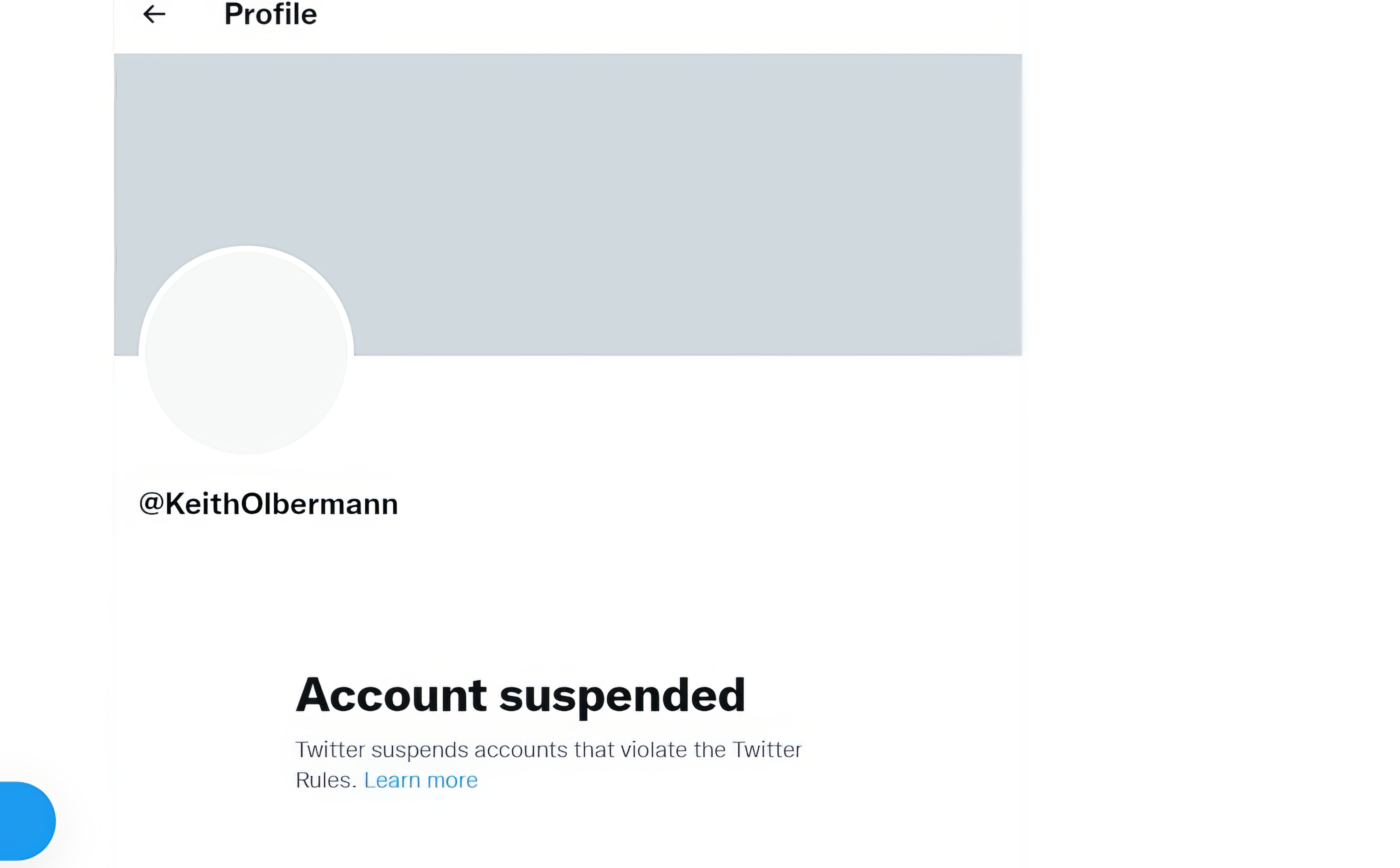Click the Account suspended heading
This screenshot has width=1400, height=868.
[x=521, y=695]
